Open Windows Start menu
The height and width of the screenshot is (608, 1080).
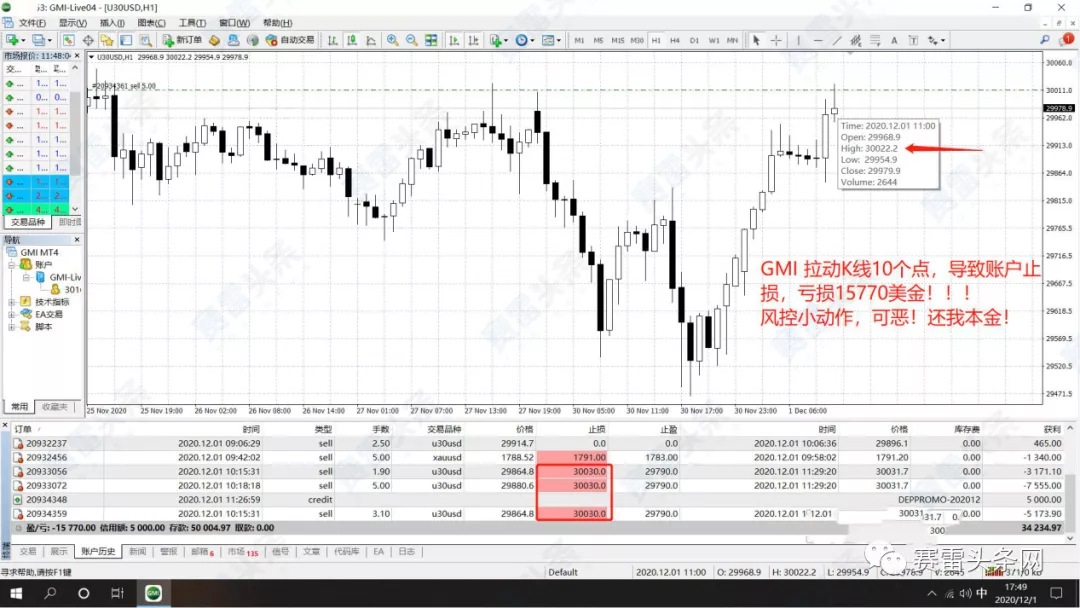pyautogui.click(x=16, y=593)
